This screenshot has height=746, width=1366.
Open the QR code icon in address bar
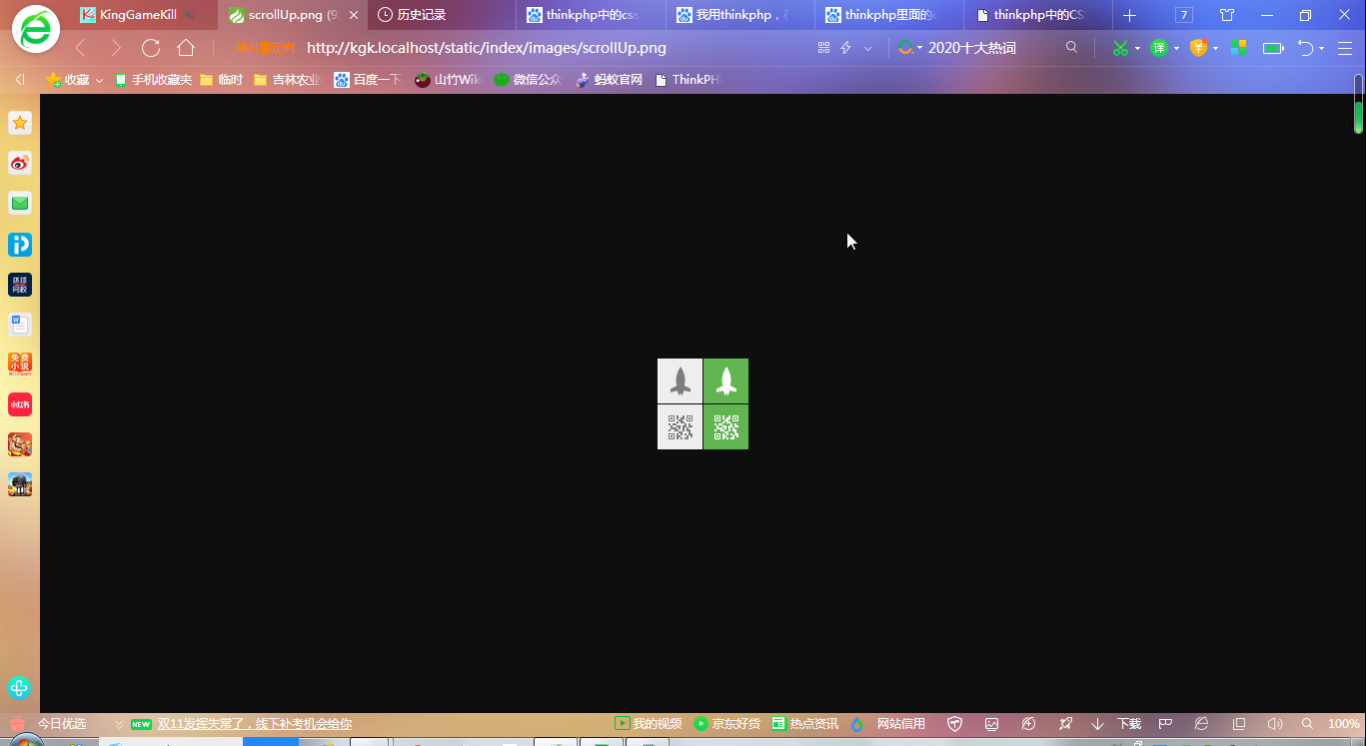824,48
